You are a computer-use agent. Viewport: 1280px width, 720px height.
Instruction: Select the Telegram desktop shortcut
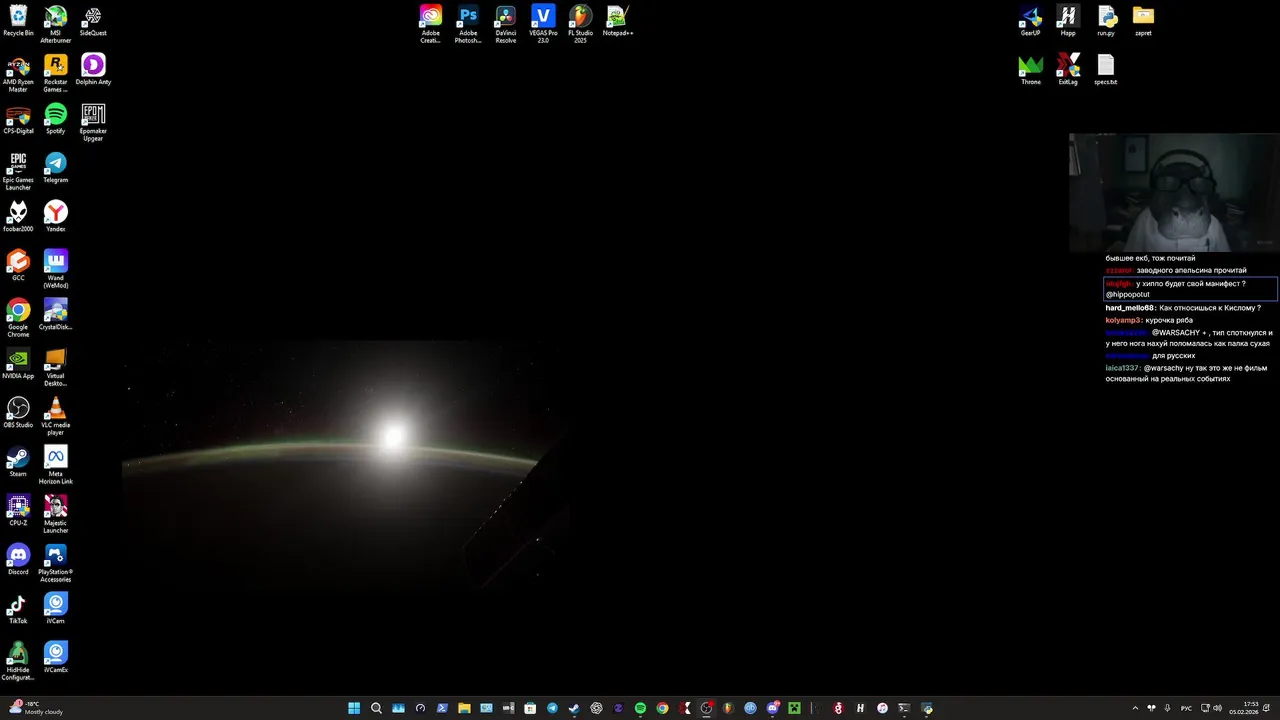point(56,168)
